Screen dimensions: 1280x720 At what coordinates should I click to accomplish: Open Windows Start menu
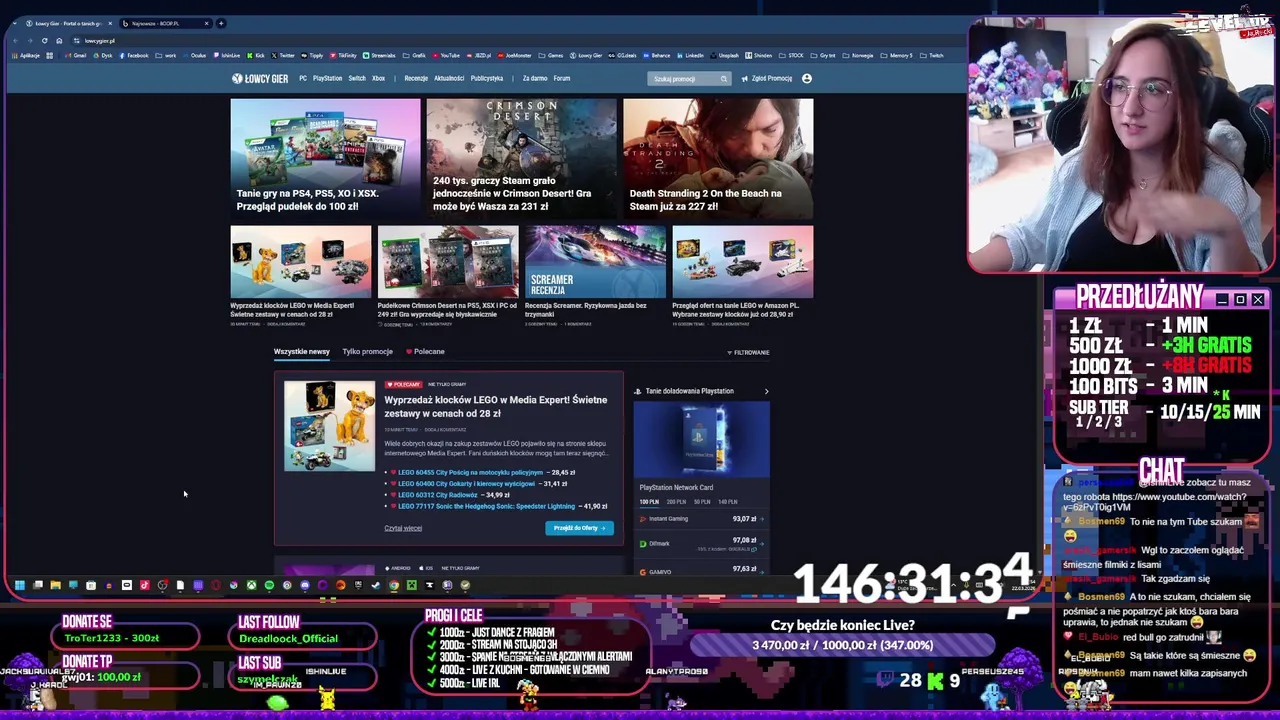click(19, 585)
